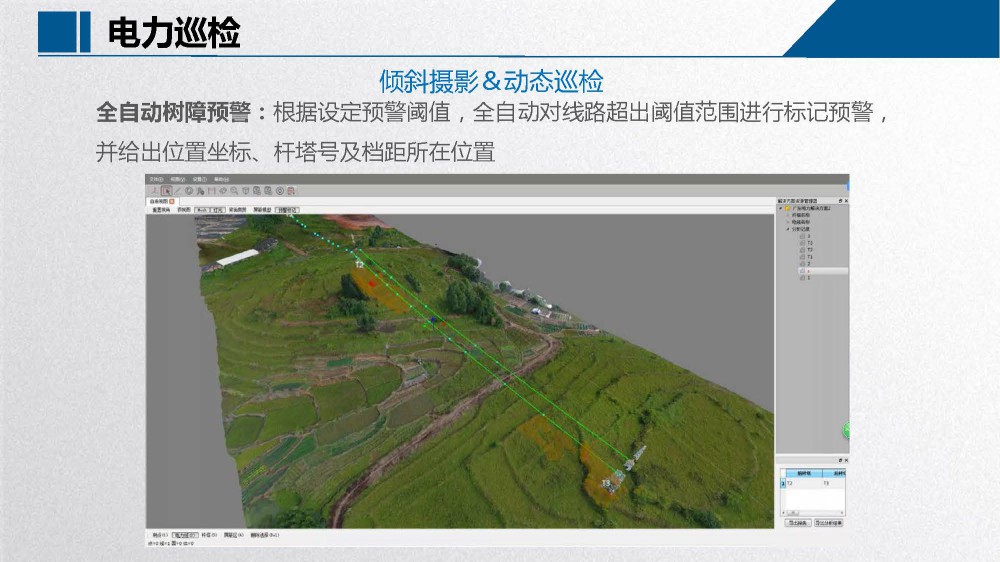
Task: Click the magnifier zoom tool icon
Action: 234,190
